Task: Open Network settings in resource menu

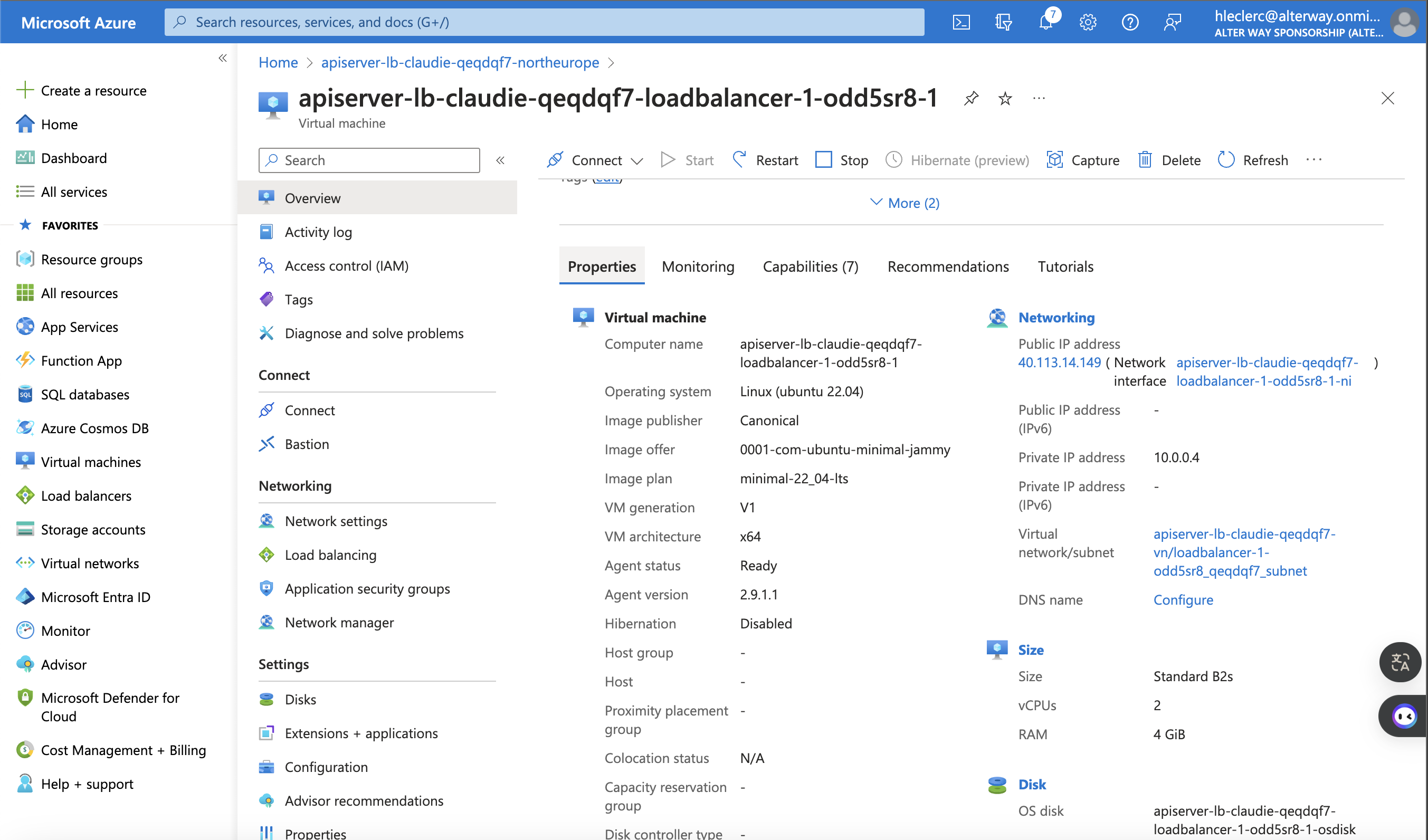Action: [x=336, y=521]
